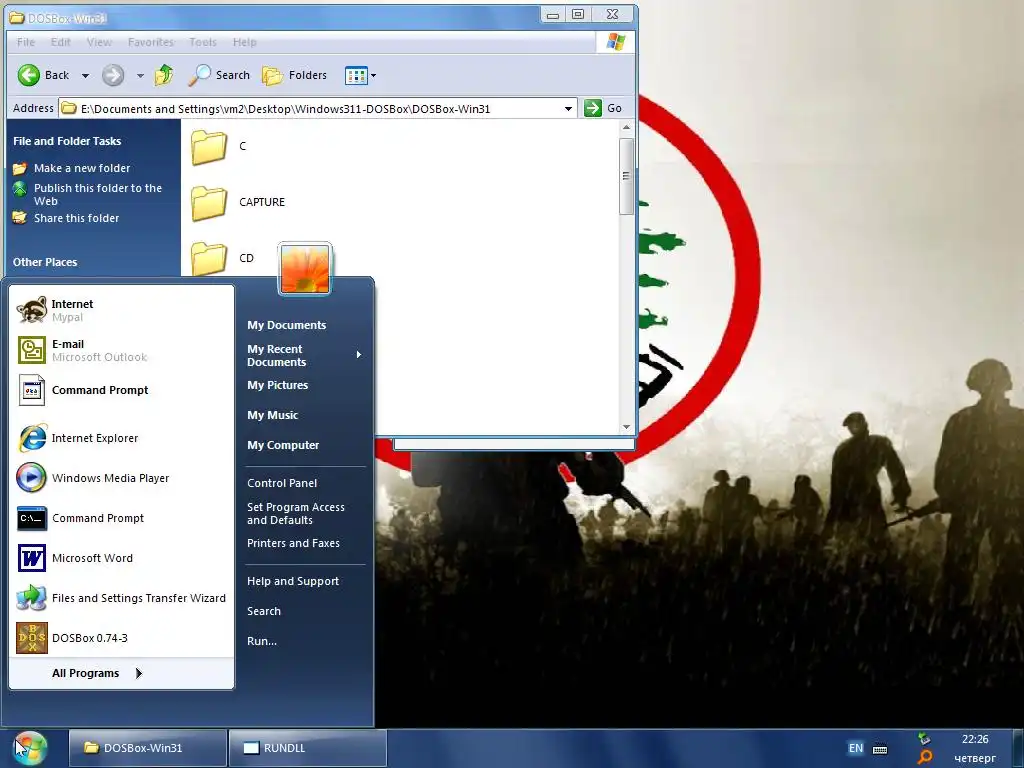Launch DOSBox 0.74-3 icon
Screen dimensions: 1024x768
[x=31, y=638]
